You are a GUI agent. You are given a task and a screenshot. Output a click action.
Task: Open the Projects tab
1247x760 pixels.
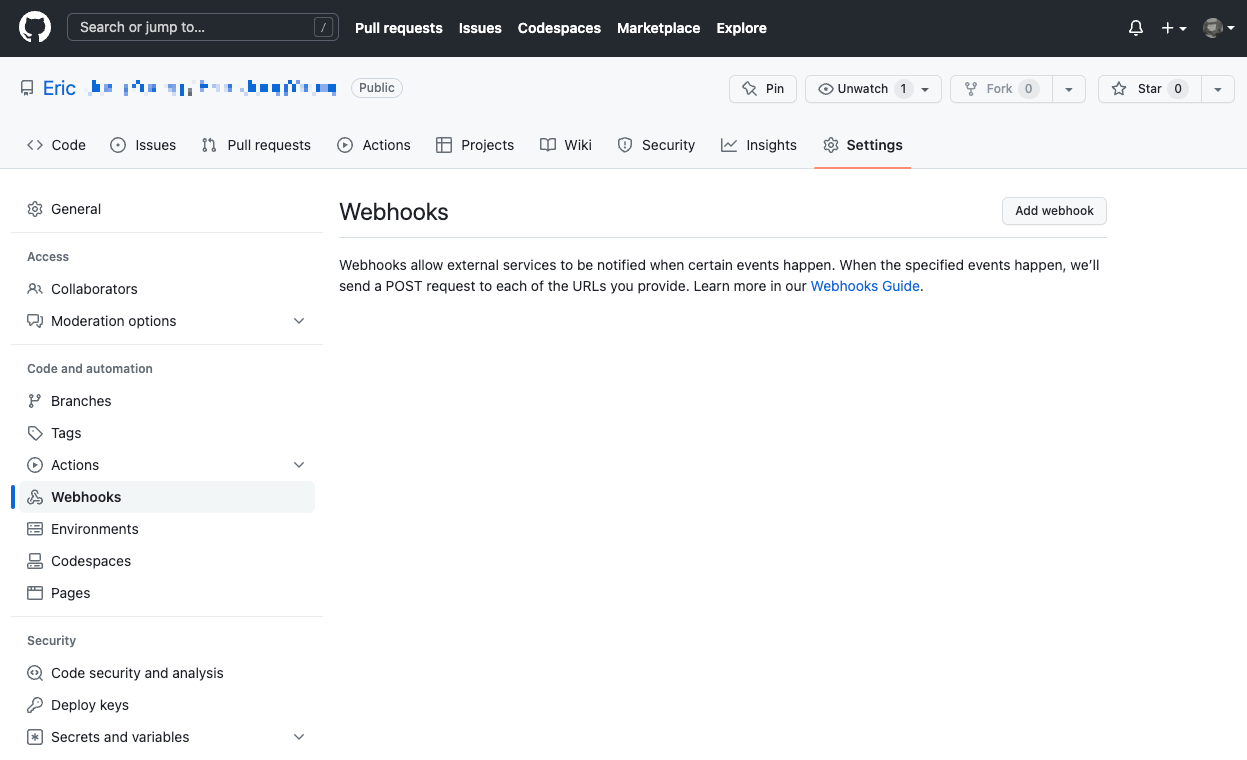tap(475, 145)
